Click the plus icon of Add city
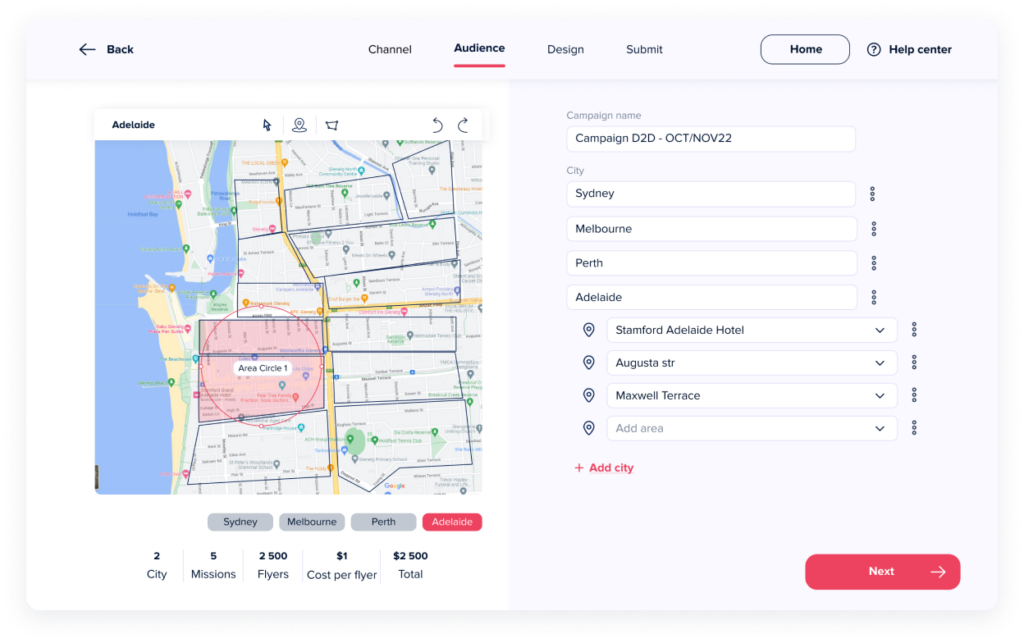Screen dimensions: 1024x643 pos(579,468)
